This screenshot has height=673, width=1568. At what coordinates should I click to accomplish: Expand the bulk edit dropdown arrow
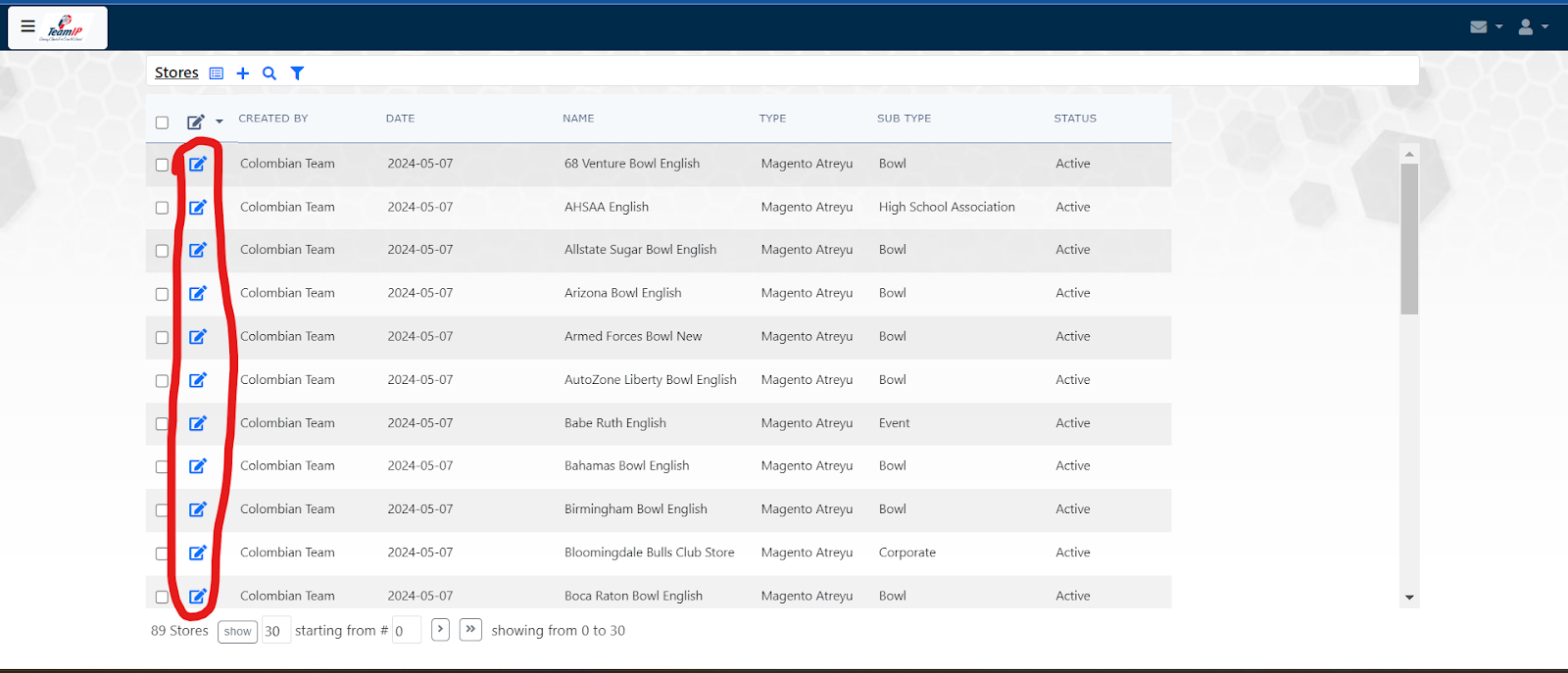click(220, 121)
